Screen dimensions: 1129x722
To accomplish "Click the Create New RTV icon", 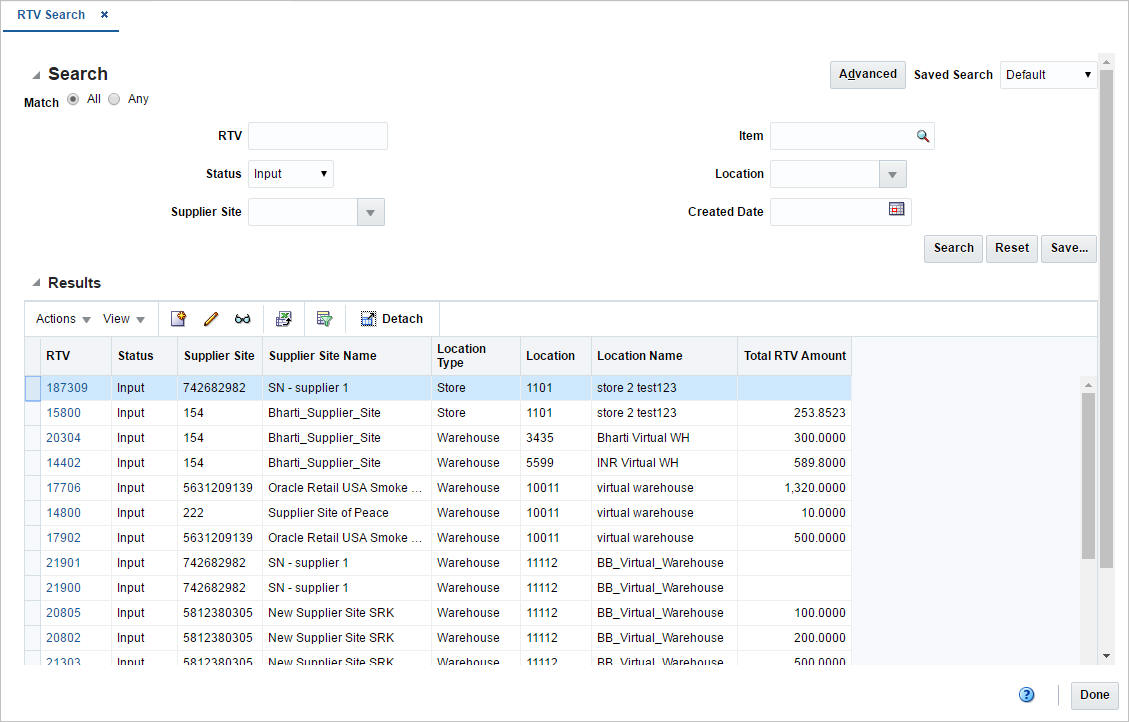I will click(x=178, y=317).
